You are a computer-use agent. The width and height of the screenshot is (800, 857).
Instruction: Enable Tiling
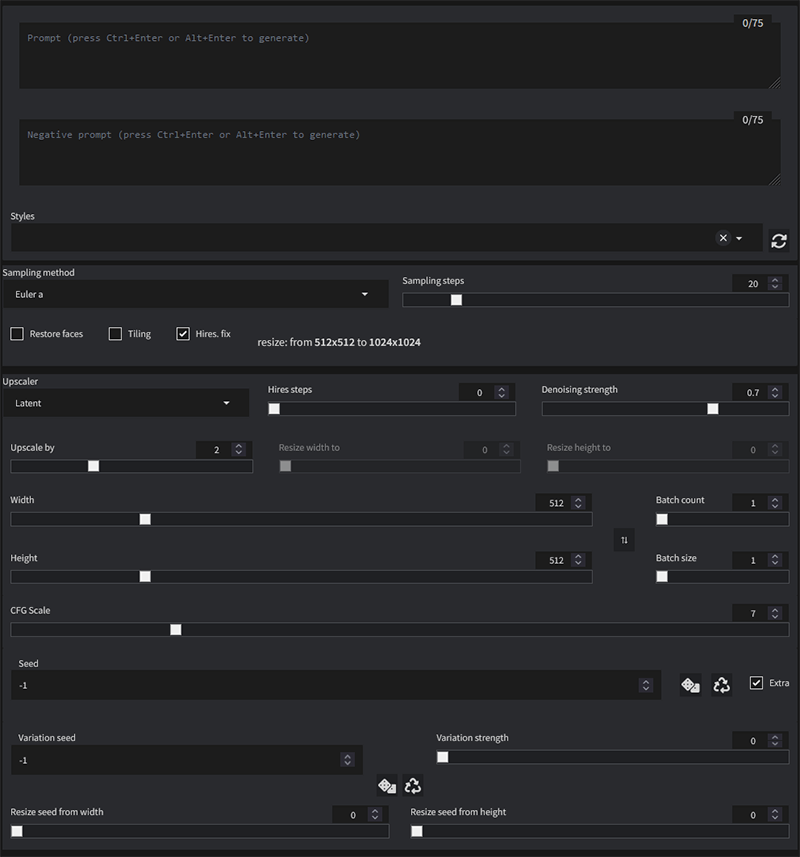pyautogui.click(x=115, y=333)
